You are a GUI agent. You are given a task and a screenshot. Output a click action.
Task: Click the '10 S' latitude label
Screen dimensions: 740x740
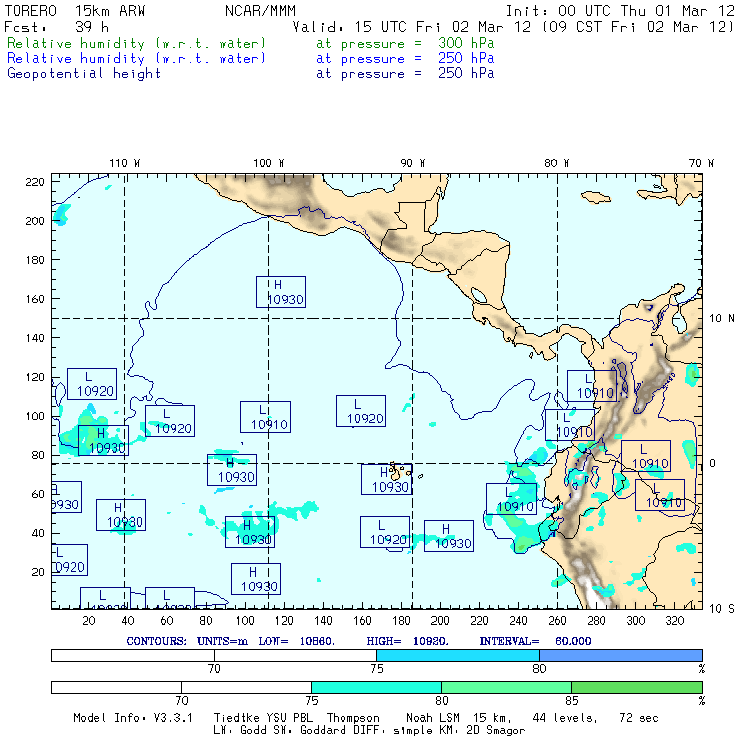tap(722, 609)
